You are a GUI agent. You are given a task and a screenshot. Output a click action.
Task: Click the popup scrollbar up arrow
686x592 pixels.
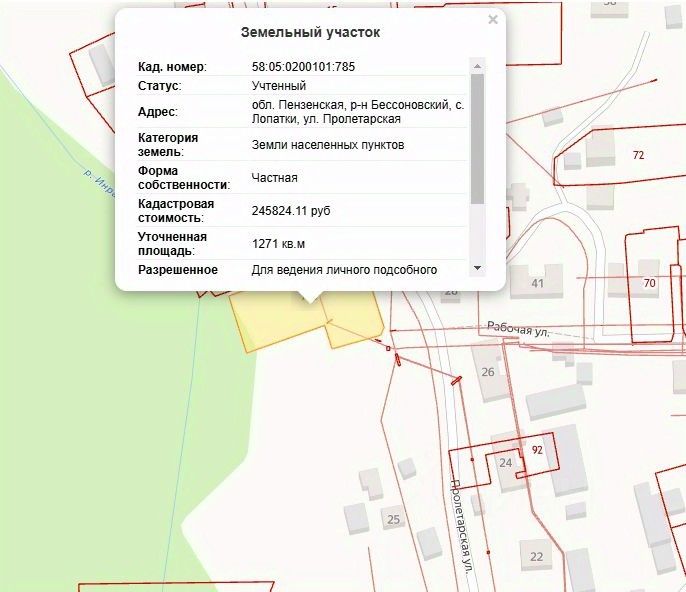point(477,66)
